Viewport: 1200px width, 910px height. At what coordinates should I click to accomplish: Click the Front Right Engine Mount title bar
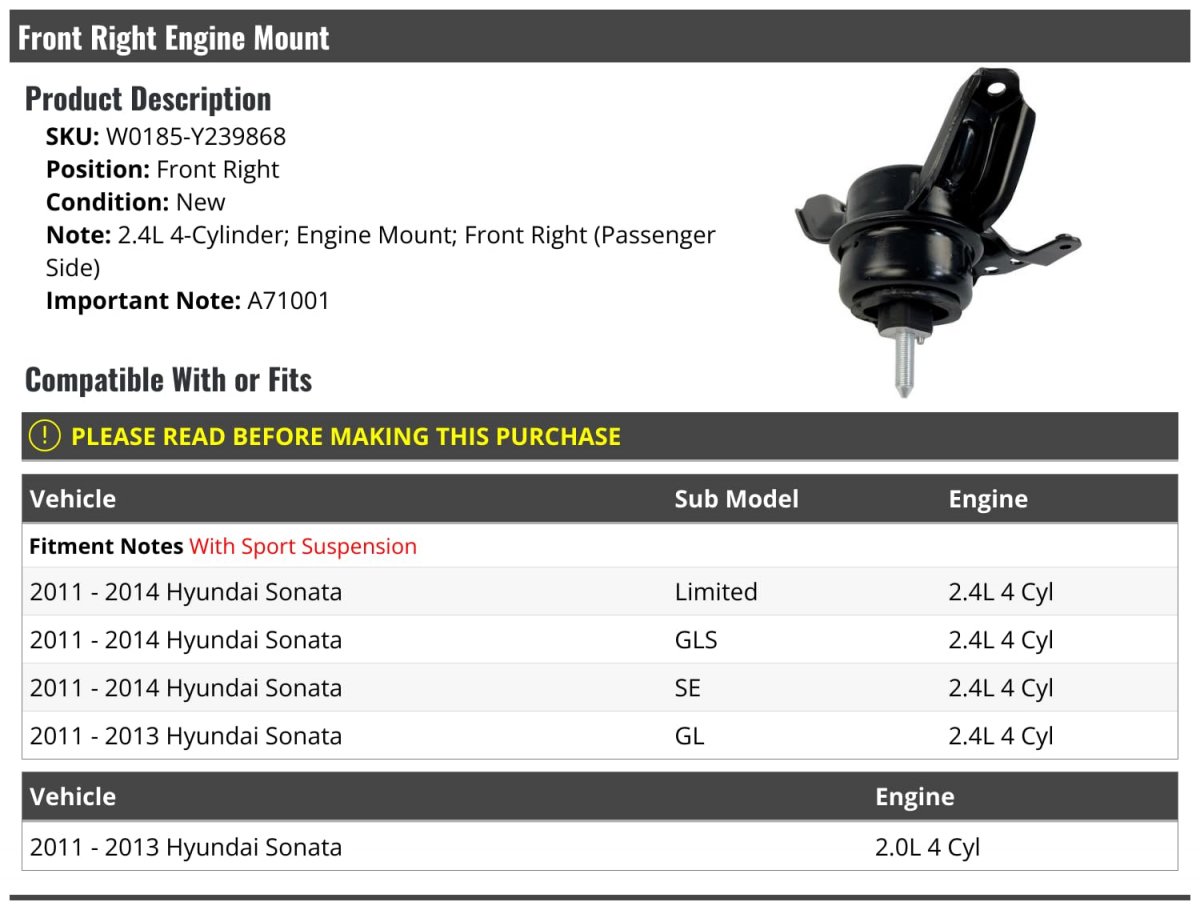tap(600, 38)
